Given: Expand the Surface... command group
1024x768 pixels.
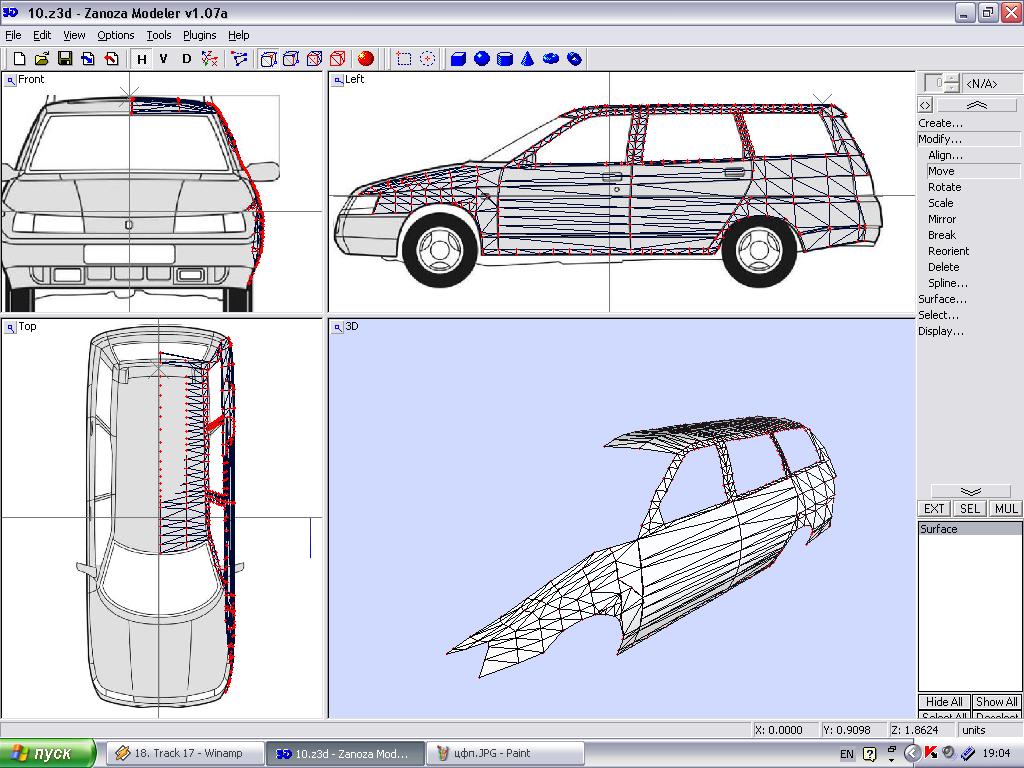Looking at the screenshot, I should coord(942,299).
